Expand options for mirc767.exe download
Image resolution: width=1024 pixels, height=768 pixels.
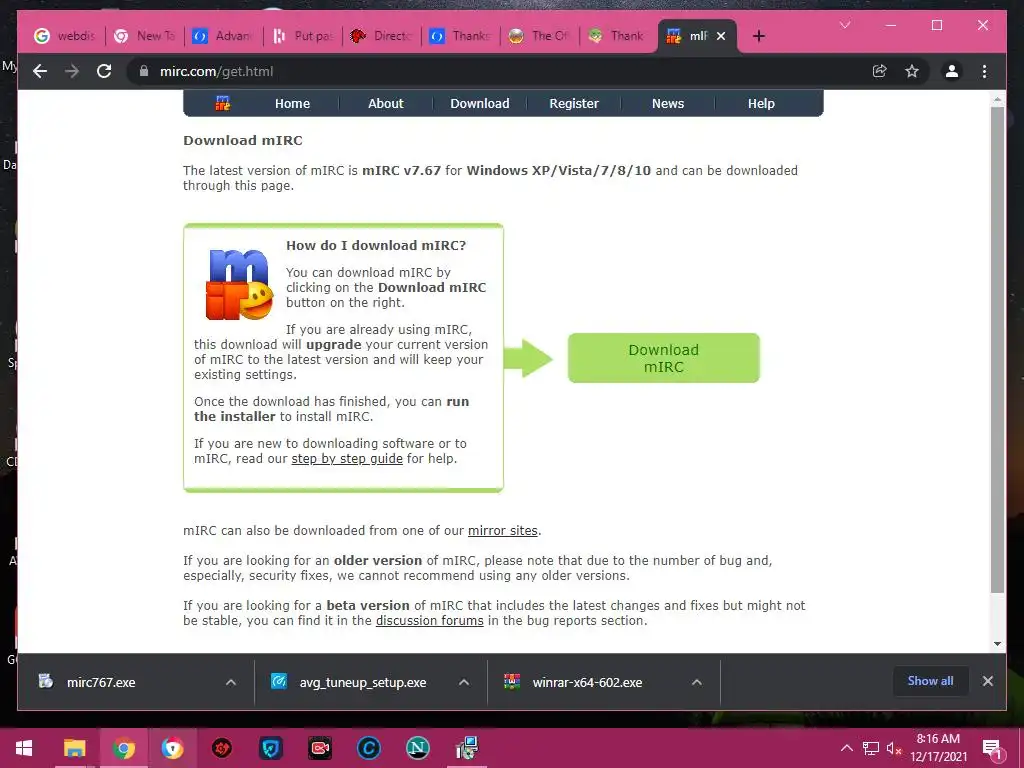231,682
